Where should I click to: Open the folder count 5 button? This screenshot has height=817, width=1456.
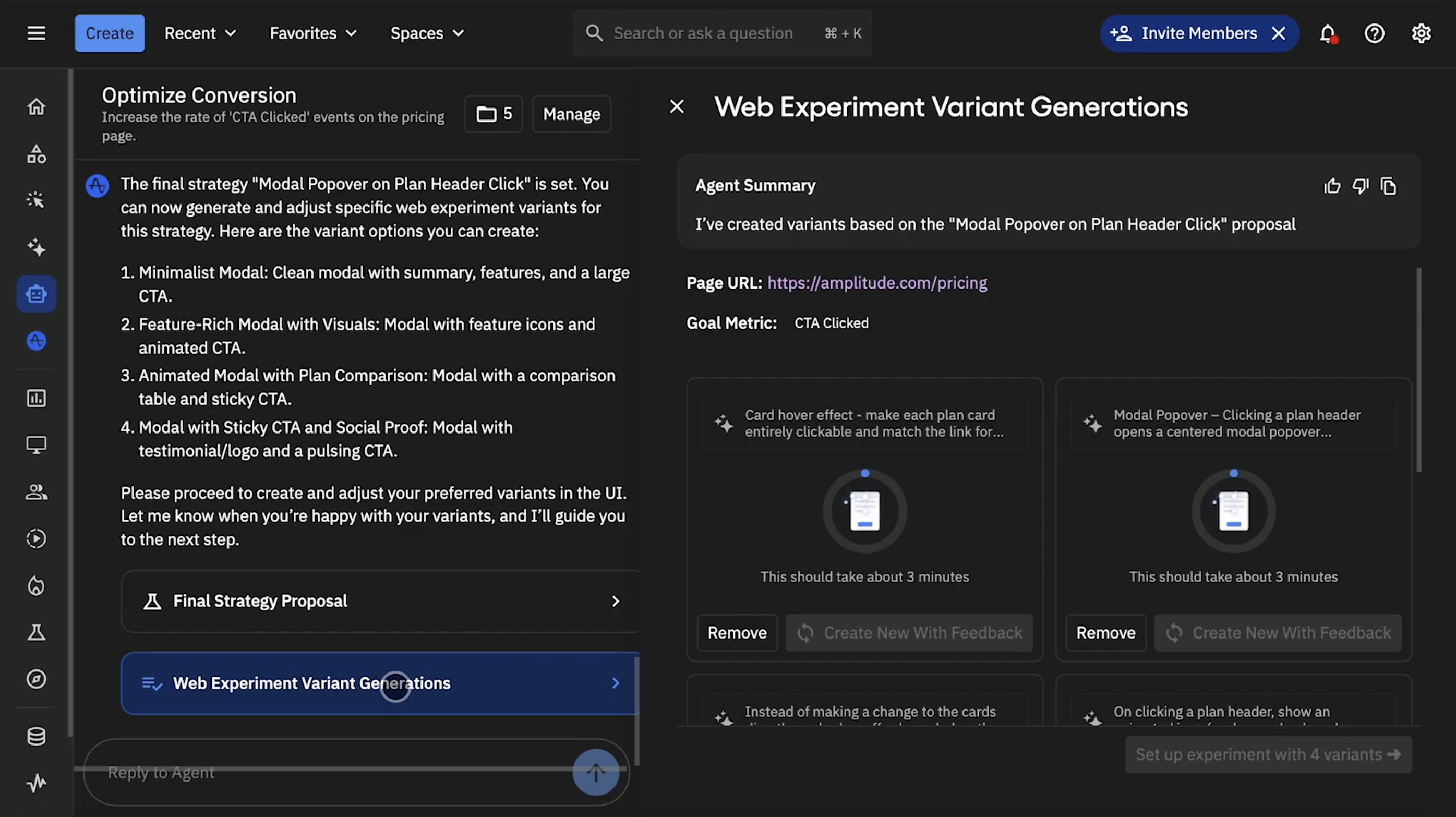tap(494, 114)
